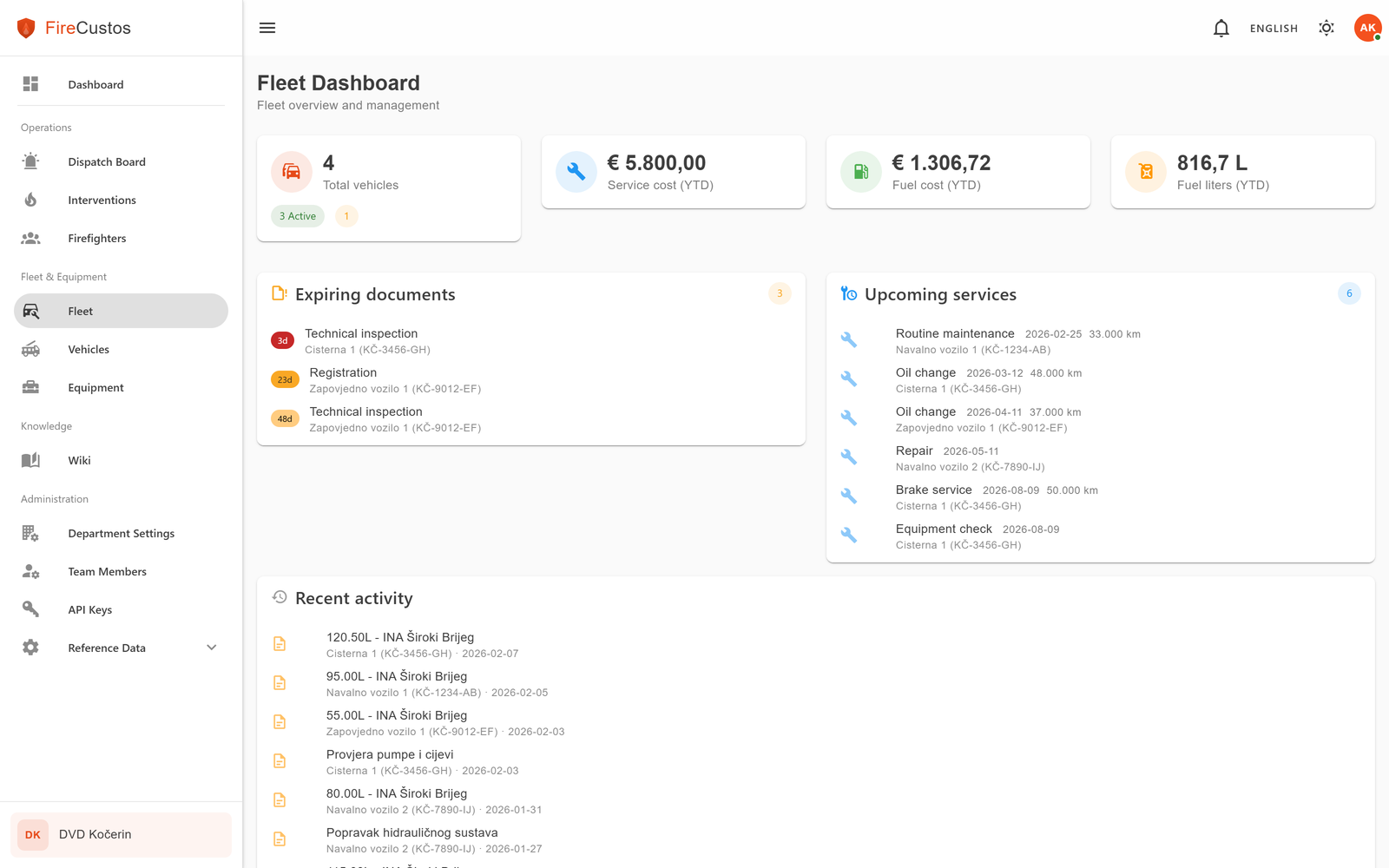Toggle the hamburger sidebar menu

click(x=267, y=28)
